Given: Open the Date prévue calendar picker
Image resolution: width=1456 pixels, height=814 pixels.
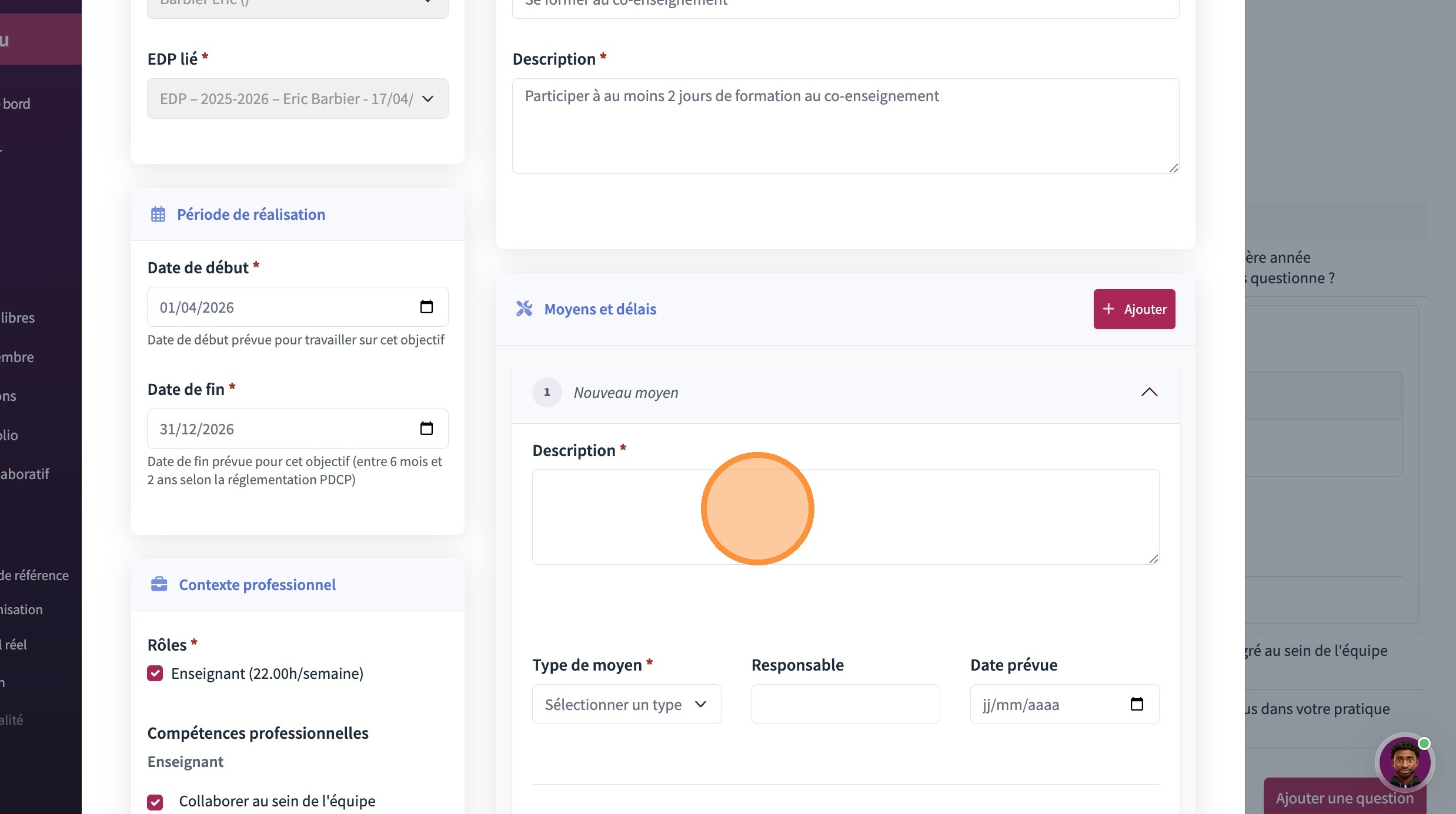Looking at the screenshot, I should pos(1137,704).
